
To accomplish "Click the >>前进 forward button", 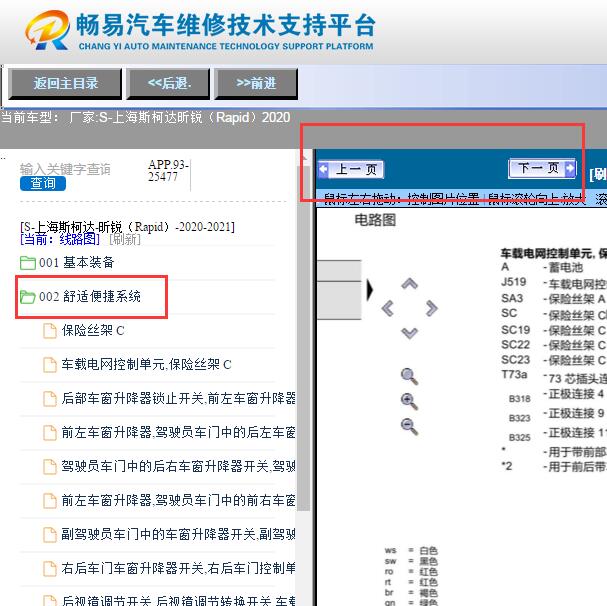I will click(x=256, y=84).
